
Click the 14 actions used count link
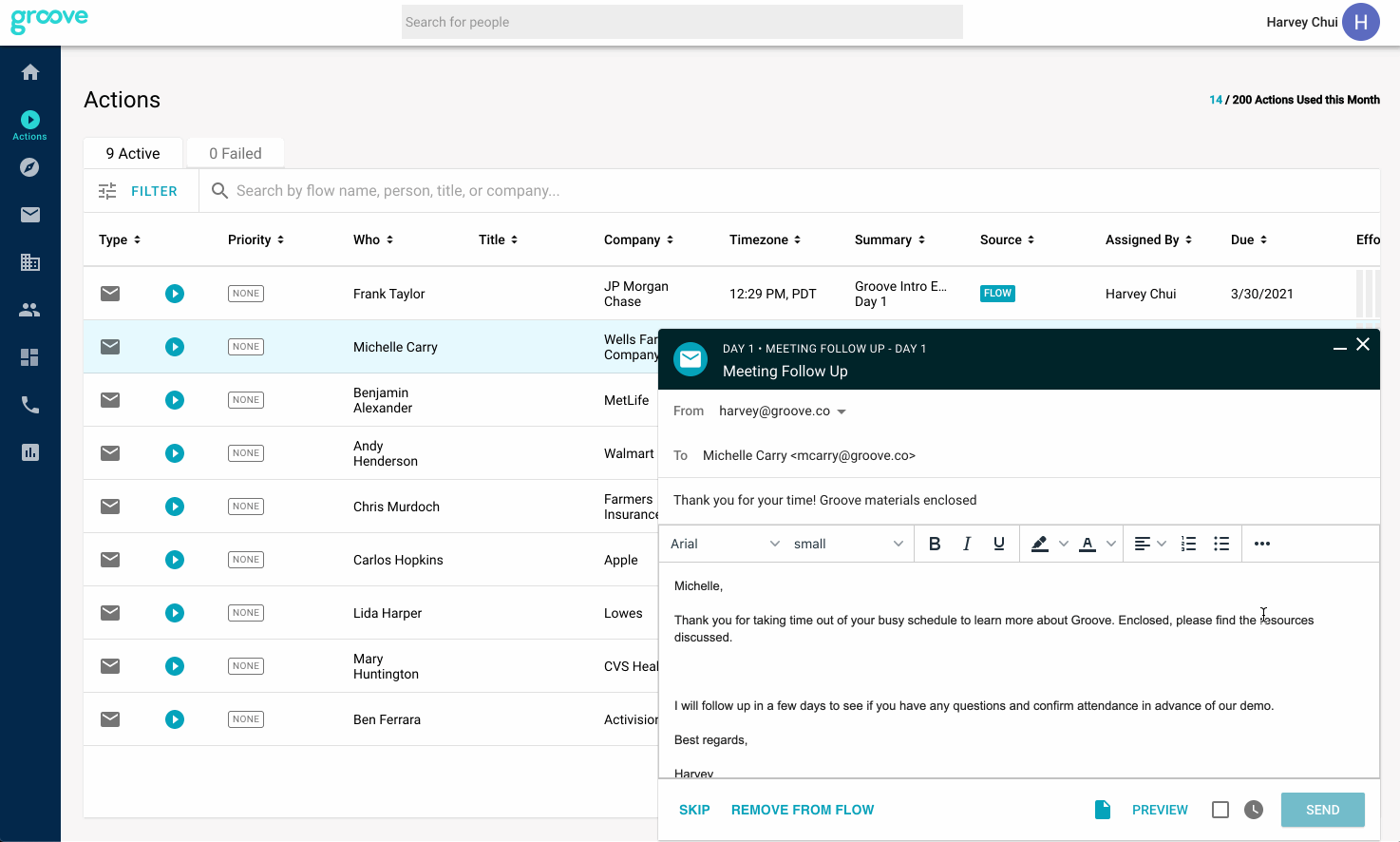(1216, 100)
